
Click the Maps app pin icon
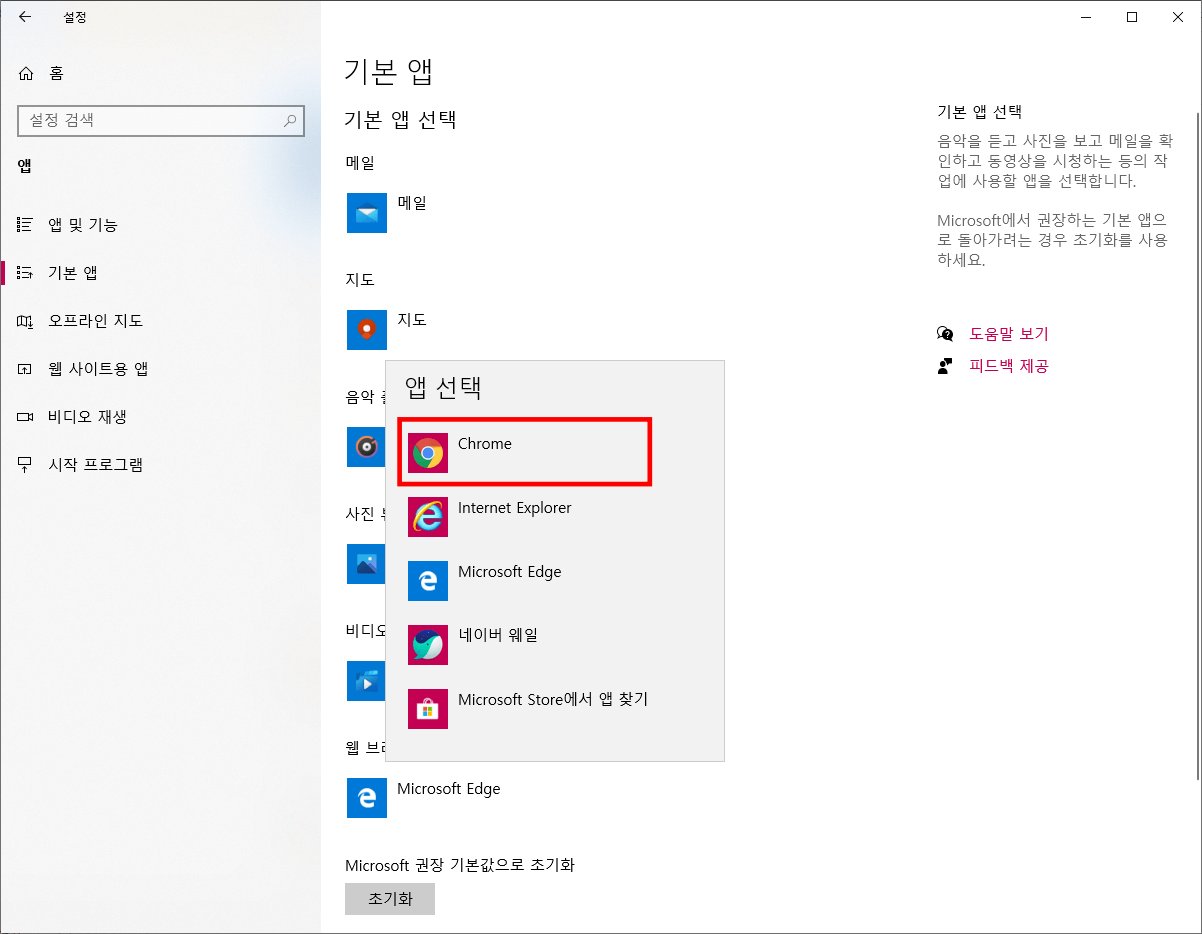pyautogui.click(x=367, y=330)
